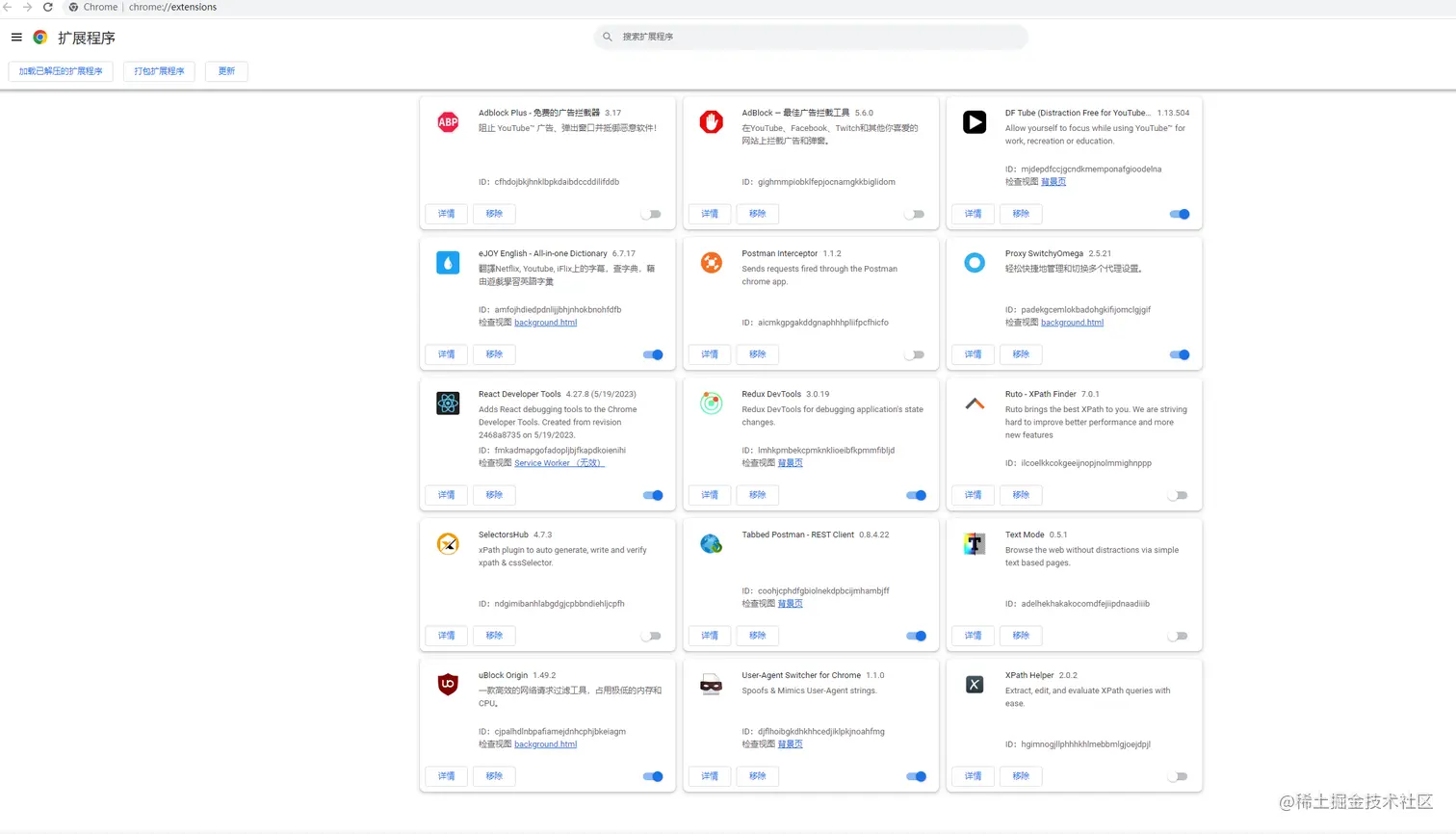The height and width of the screenshot is (834, 1456).
Task: Open User-Agent Switcher 背景页 link
Action: click(x=790, y=744)
